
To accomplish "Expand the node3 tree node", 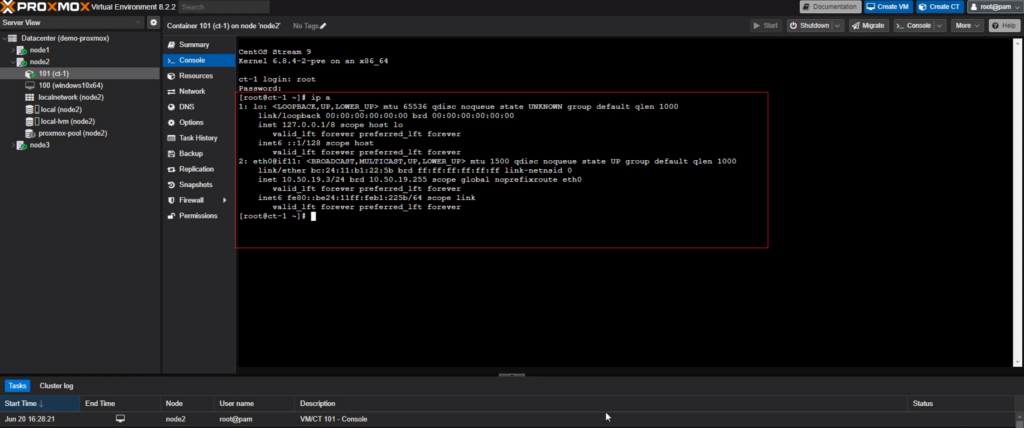I will pyautogui.click(x=12, y=145).
